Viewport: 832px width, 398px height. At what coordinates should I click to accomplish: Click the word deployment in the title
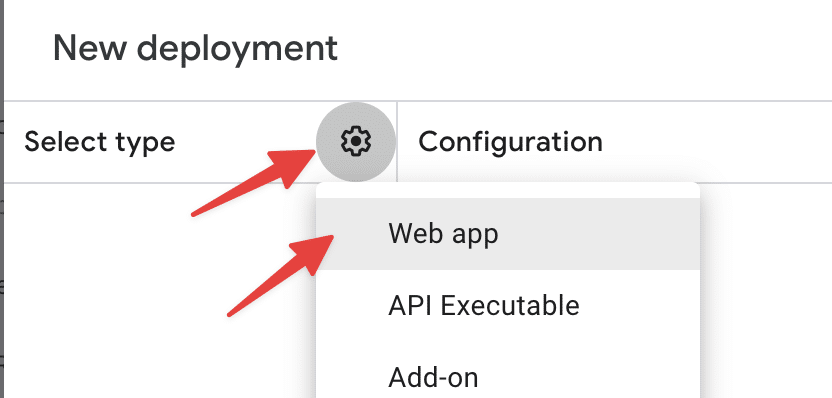coord(237,48)
